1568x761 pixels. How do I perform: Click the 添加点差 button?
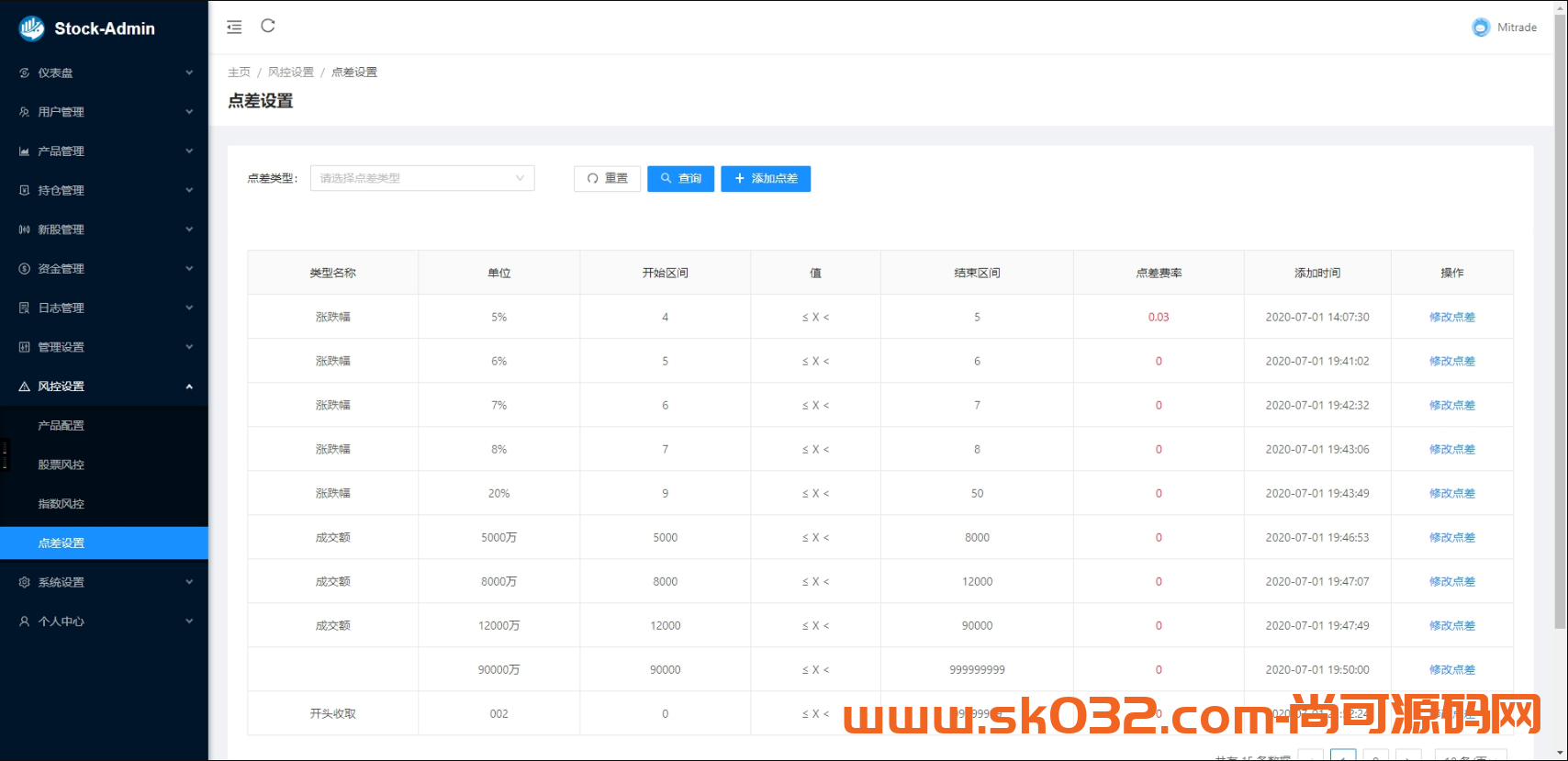766,179
